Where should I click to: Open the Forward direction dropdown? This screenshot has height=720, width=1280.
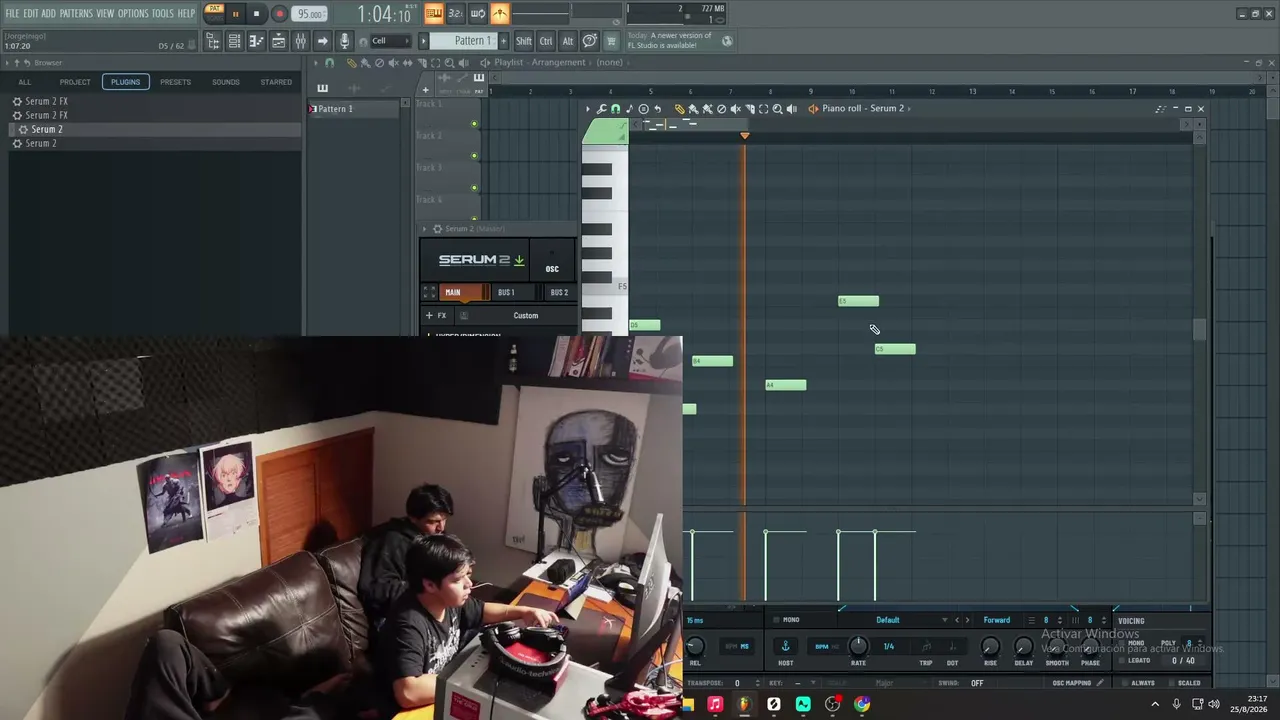pyautogui.click(x=996, y=620)
